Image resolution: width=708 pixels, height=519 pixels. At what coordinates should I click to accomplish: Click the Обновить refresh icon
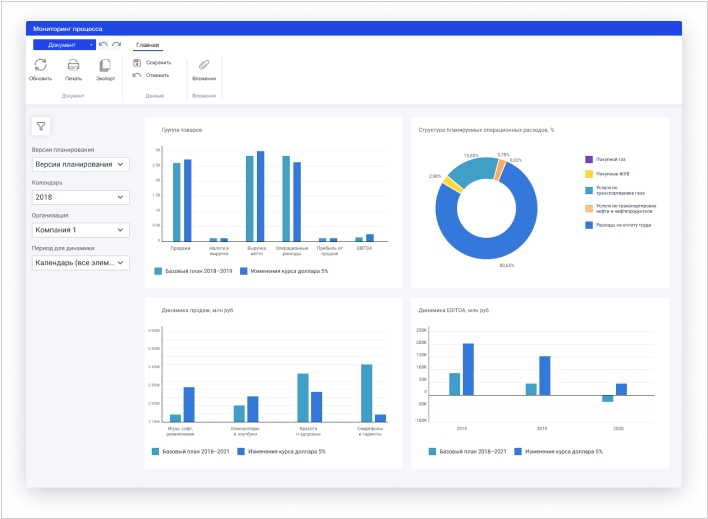(41, 65)
